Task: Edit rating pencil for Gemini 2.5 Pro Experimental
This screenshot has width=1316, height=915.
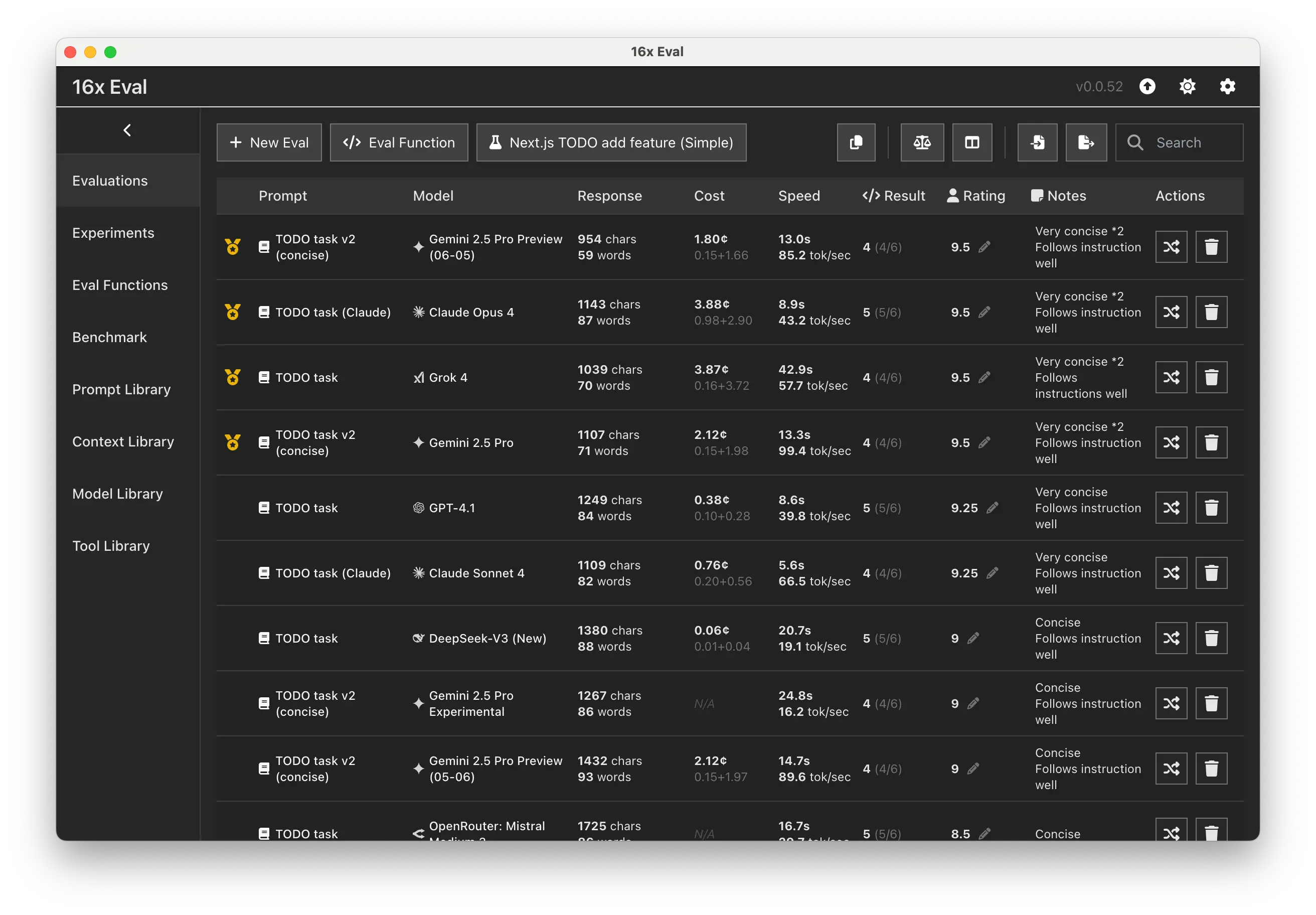Action: click(973, 703)
